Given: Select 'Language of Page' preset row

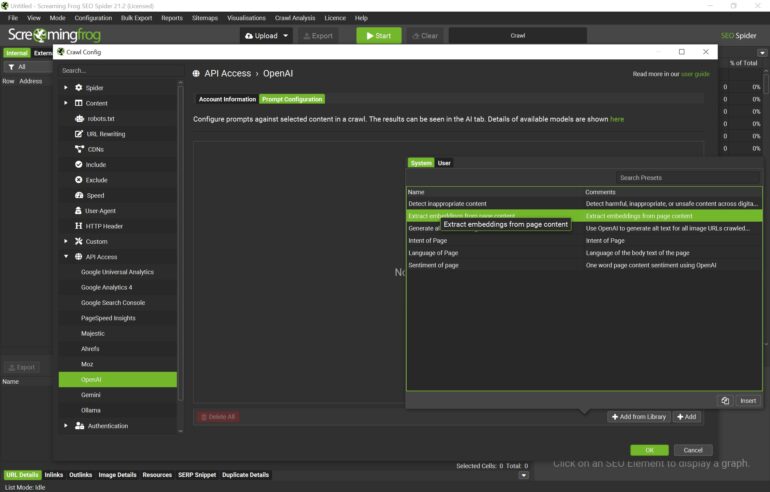Looking at the screenshot, I should click(584, 253).
